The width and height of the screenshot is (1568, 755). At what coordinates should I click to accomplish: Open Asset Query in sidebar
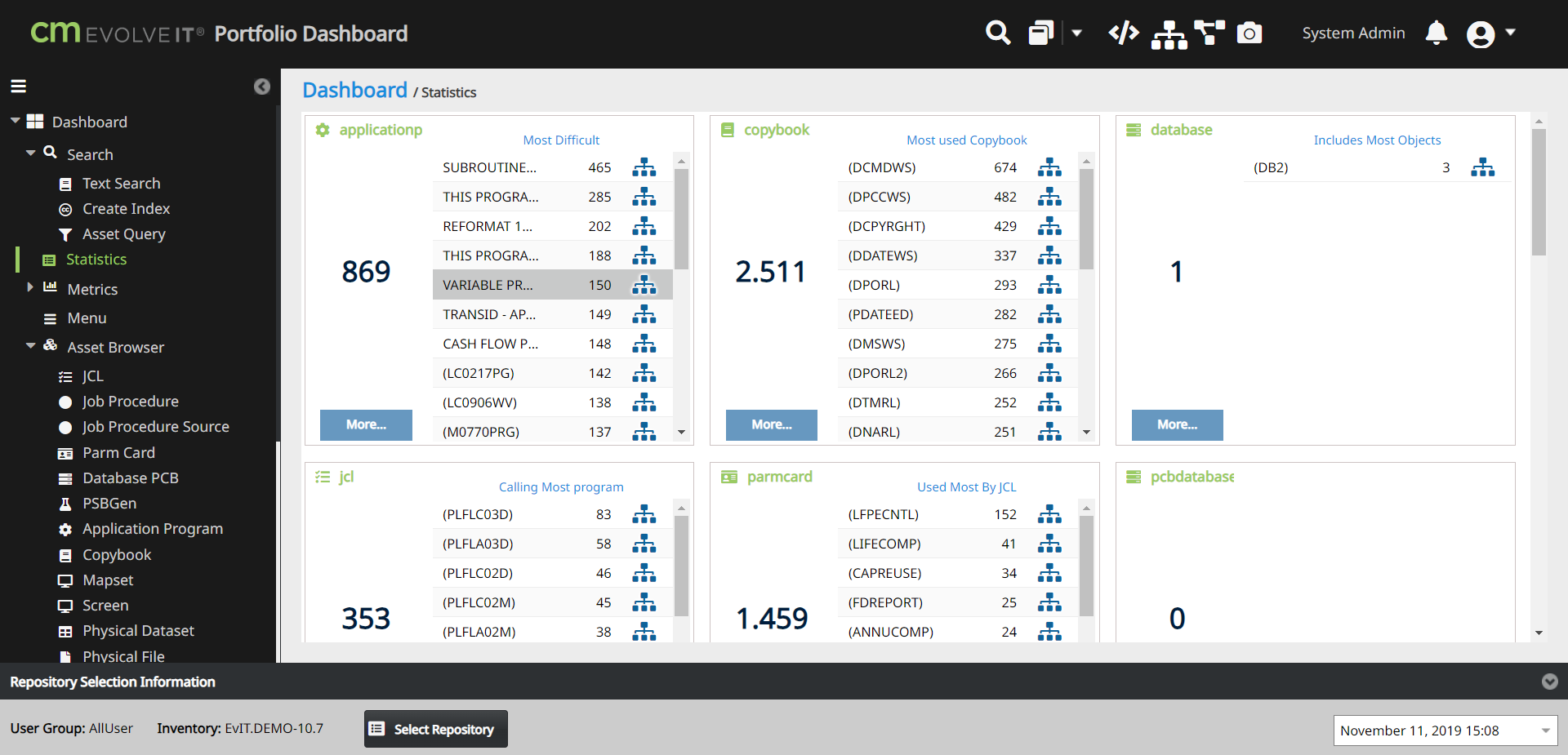(x=123, y=234)
